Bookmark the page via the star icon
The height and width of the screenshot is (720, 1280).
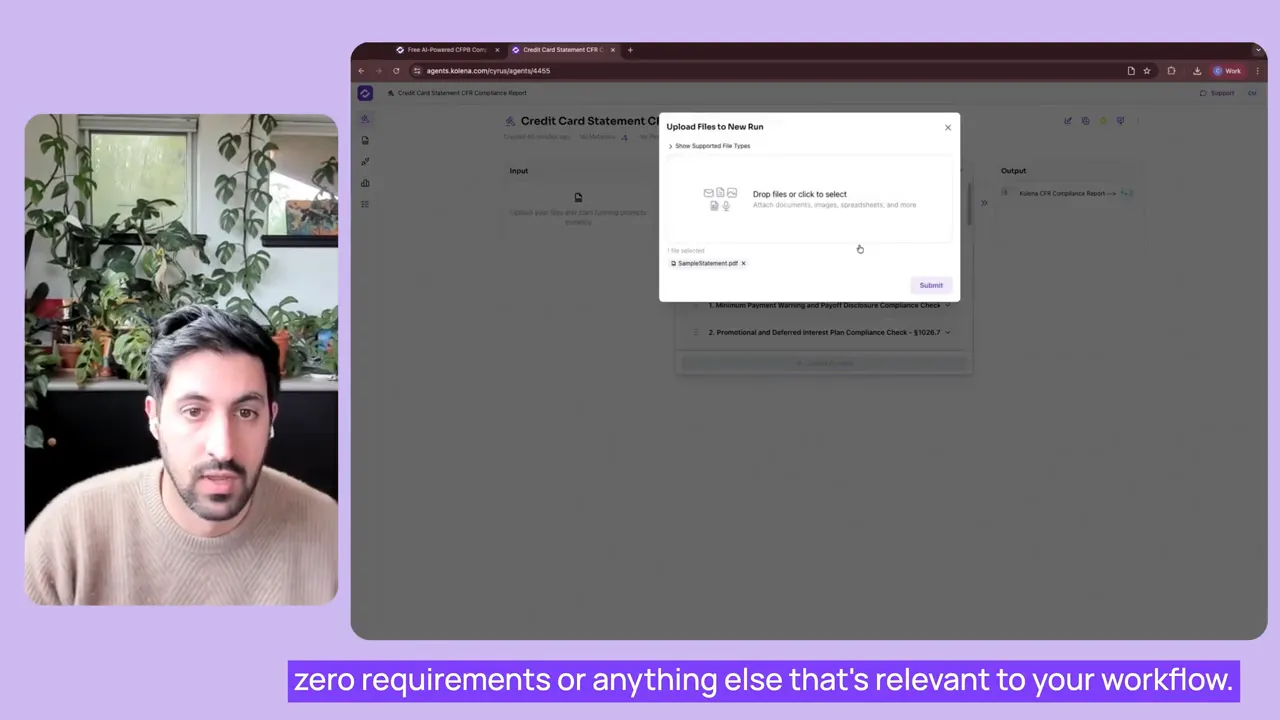(1147, 70)
